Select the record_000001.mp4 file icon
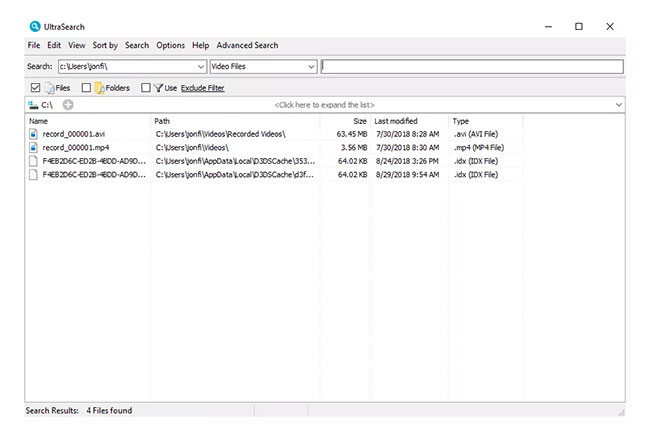Screen dimensions: 650x433 click(x=34, y=148)
